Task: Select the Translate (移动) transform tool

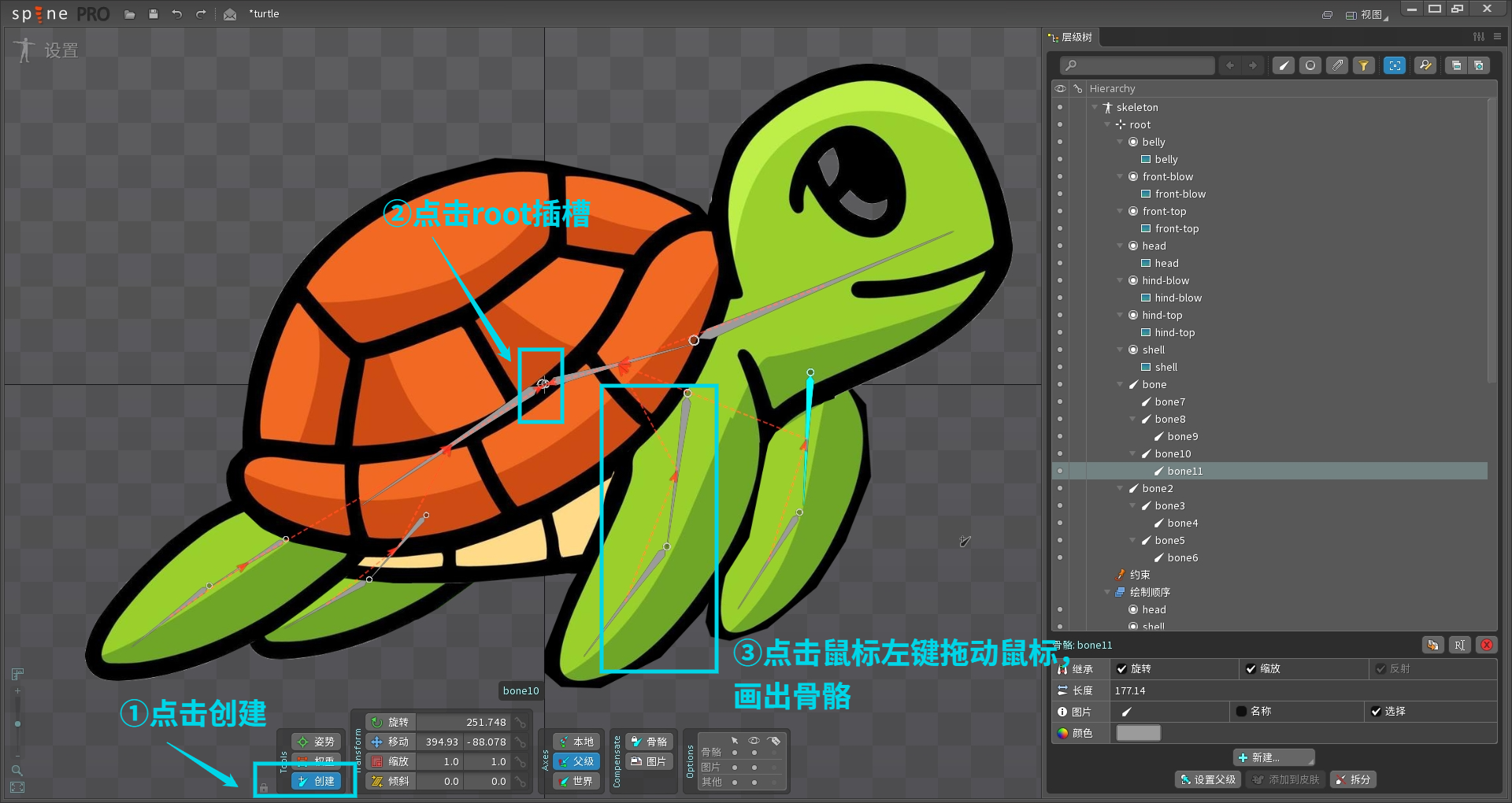Action: point(391,742)
